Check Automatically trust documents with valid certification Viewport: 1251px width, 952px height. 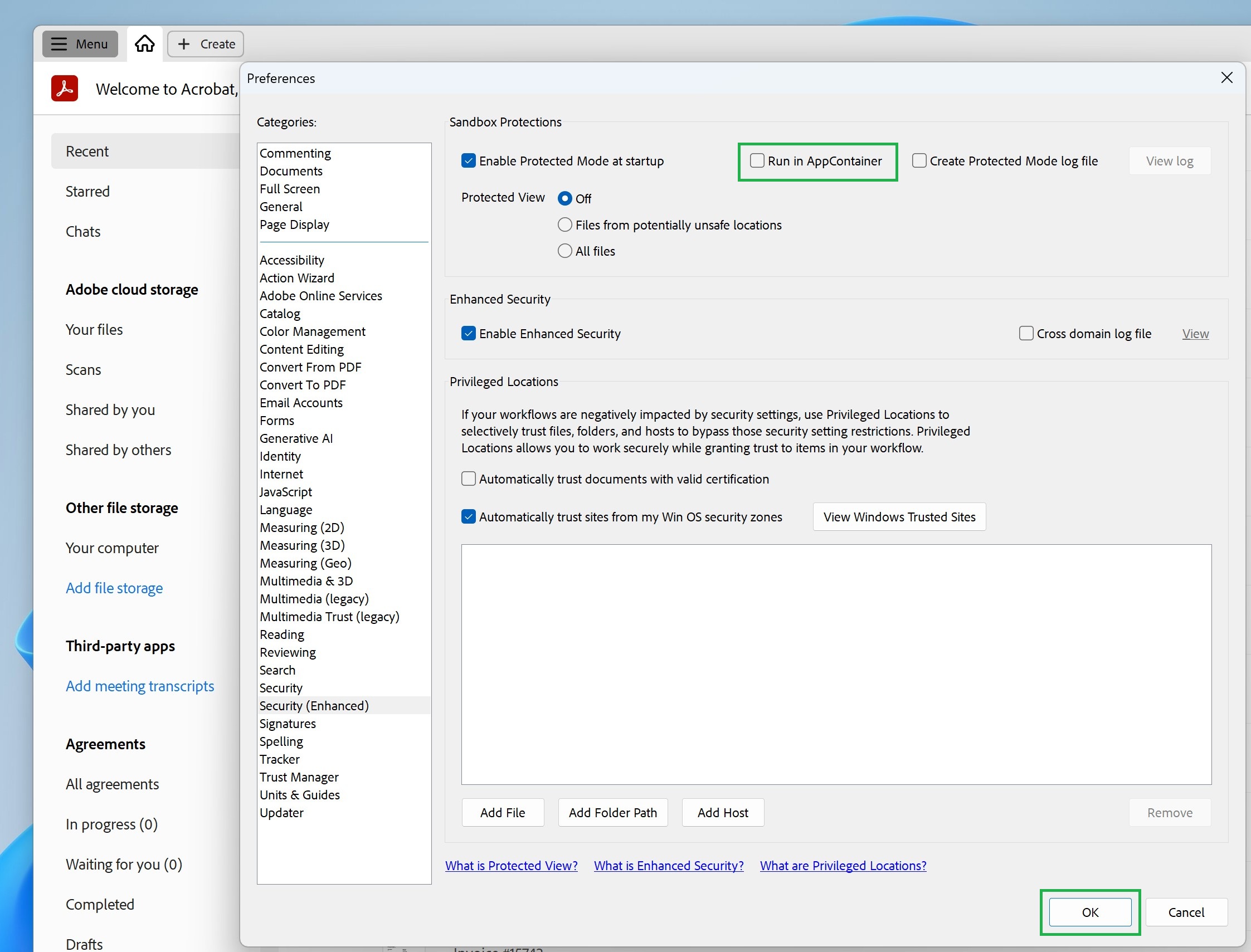(x=468, y=479)
